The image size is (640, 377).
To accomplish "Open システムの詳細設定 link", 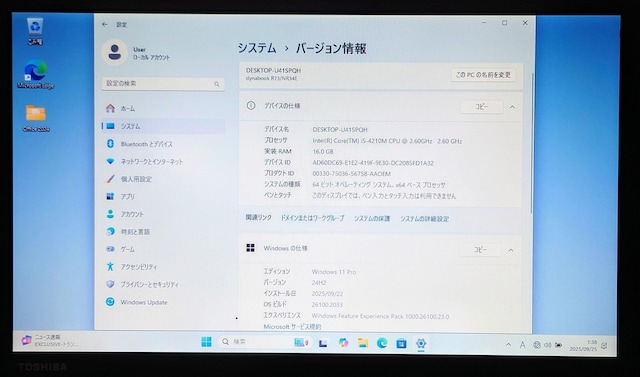I will (x=424, y=219).
